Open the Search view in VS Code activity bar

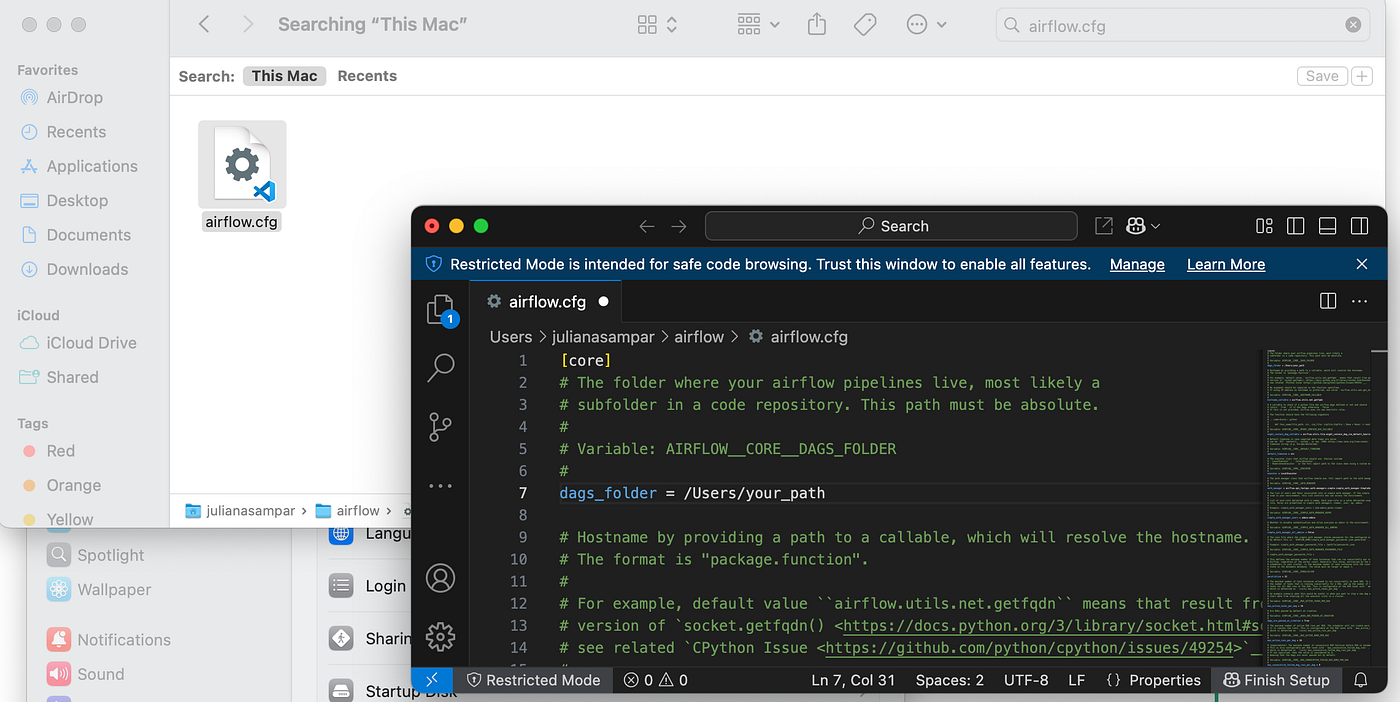pos(441,368)
